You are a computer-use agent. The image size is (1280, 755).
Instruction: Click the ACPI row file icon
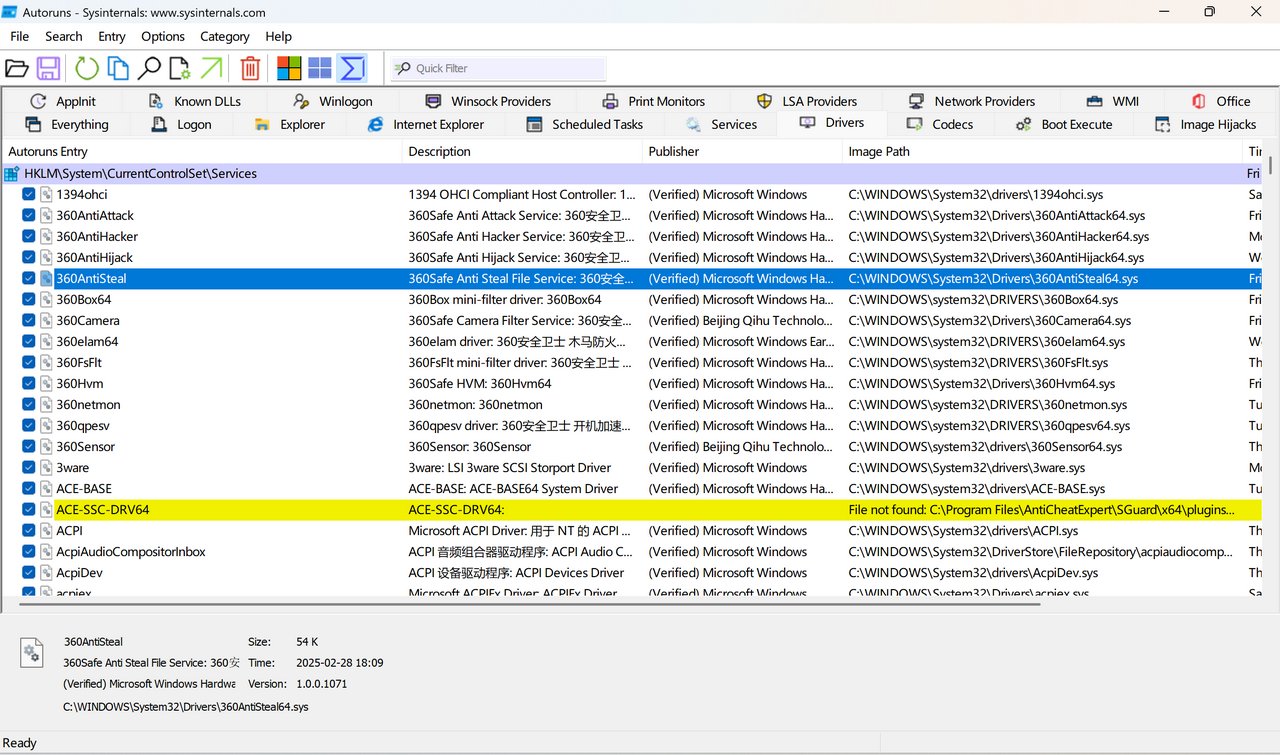[46, 531]
